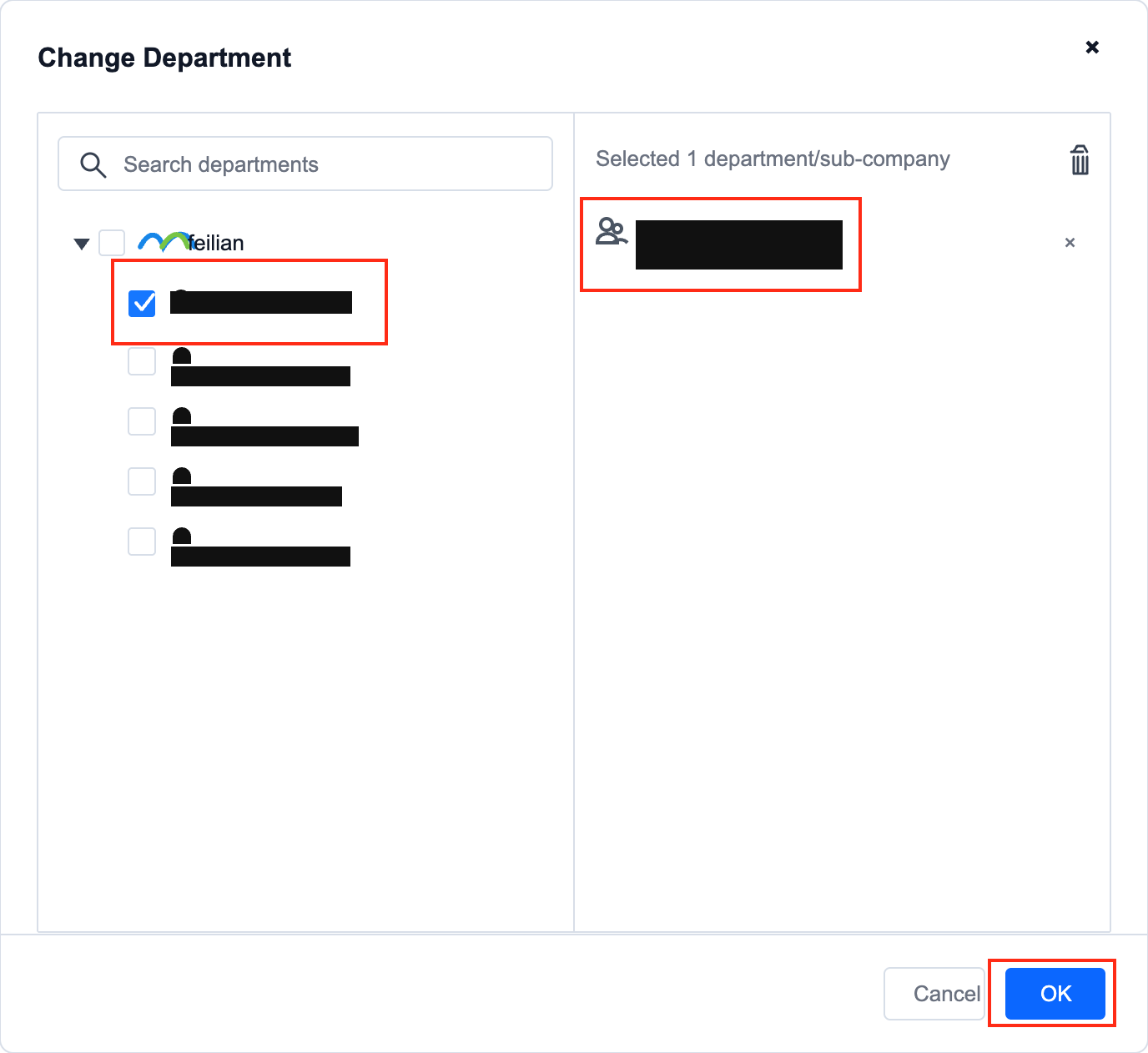Uncheck the ticked first department checkbox

pos(142,303)
